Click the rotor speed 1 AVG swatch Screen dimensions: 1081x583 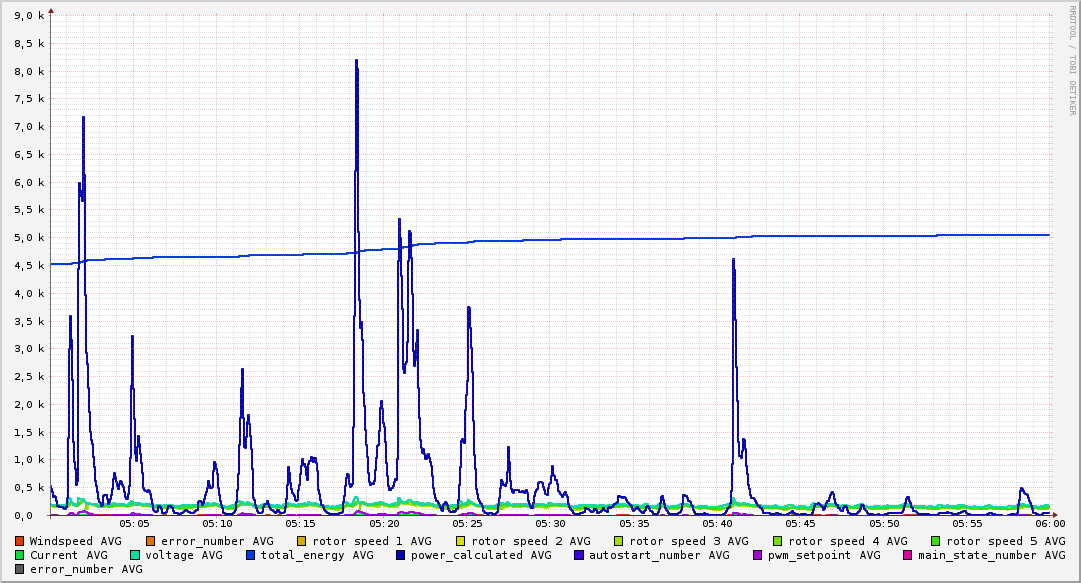(301, 542)
